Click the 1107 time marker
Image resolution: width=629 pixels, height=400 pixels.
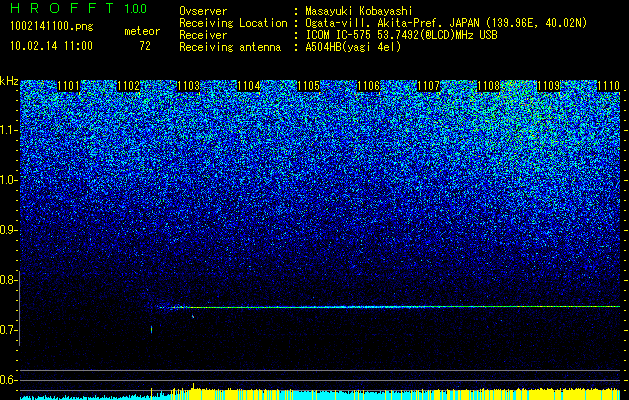pos(428,86)
